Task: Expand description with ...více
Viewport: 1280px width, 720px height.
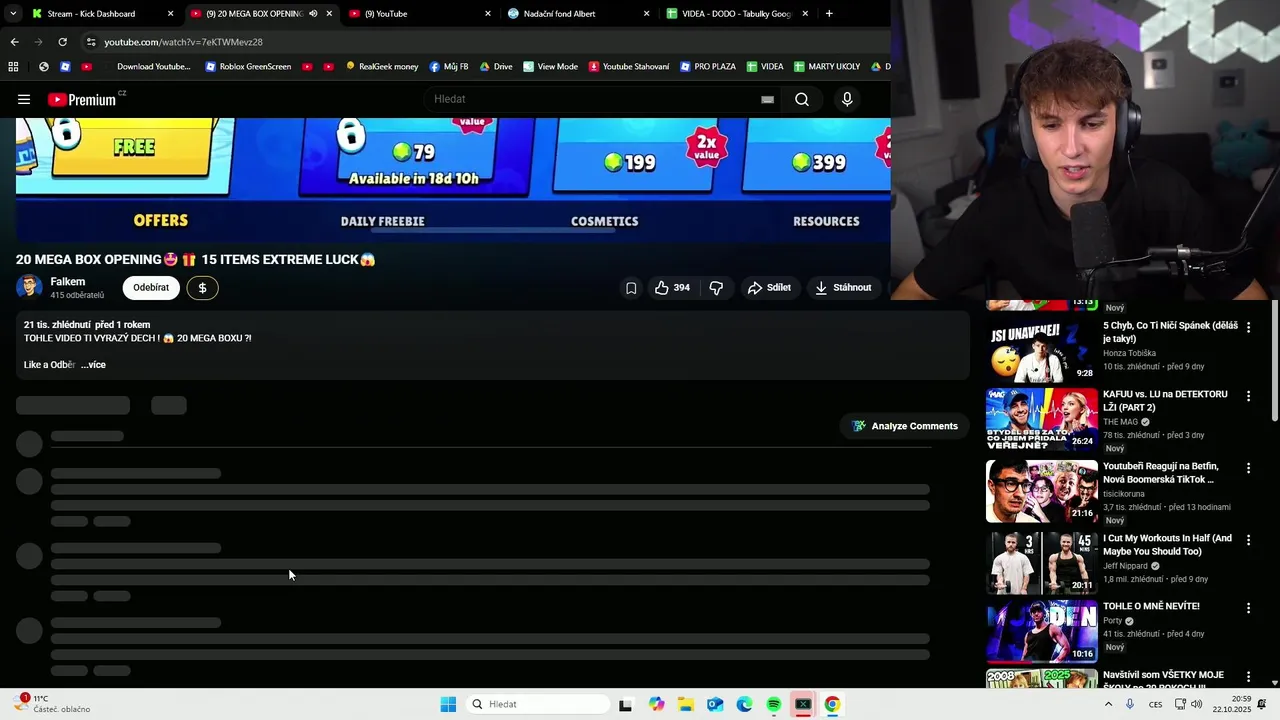Action: coord(93,365)
